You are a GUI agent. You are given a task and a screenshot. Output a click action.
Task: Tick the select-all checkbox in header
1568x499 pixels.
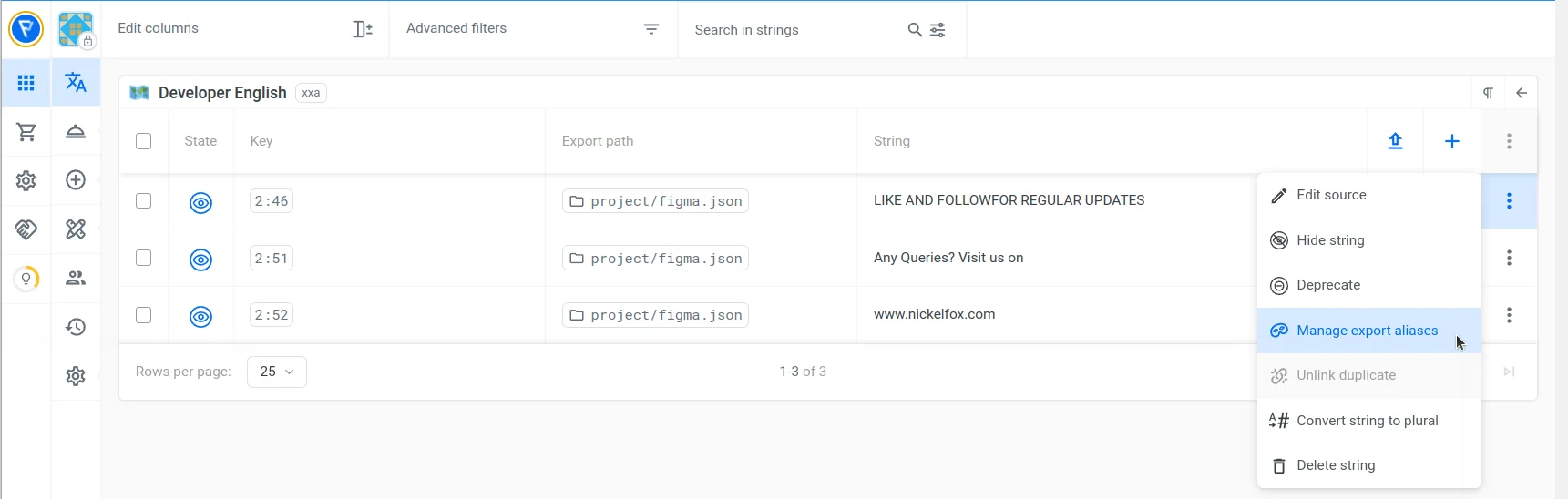(144, 141)
